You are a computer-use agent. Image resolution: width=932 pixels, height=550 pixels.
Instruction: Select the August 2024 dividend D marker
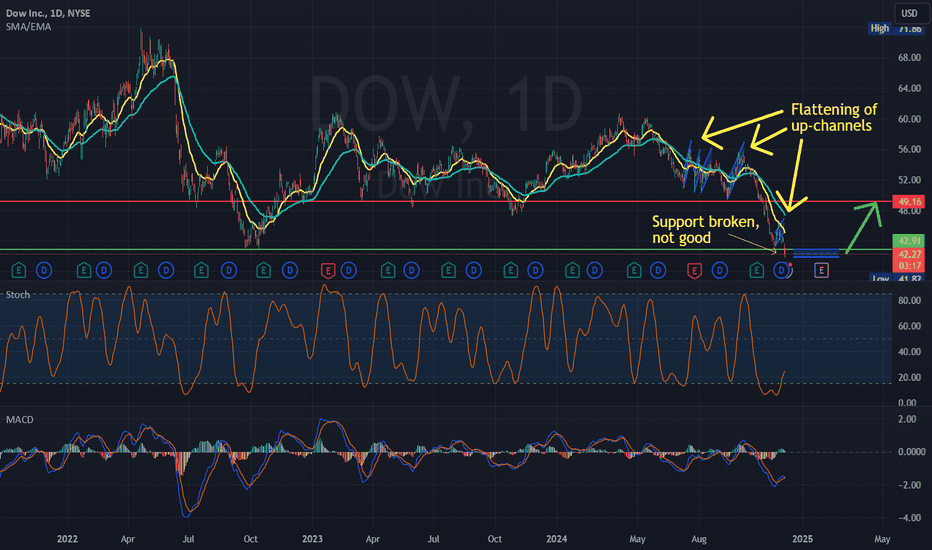click(720, 271)
